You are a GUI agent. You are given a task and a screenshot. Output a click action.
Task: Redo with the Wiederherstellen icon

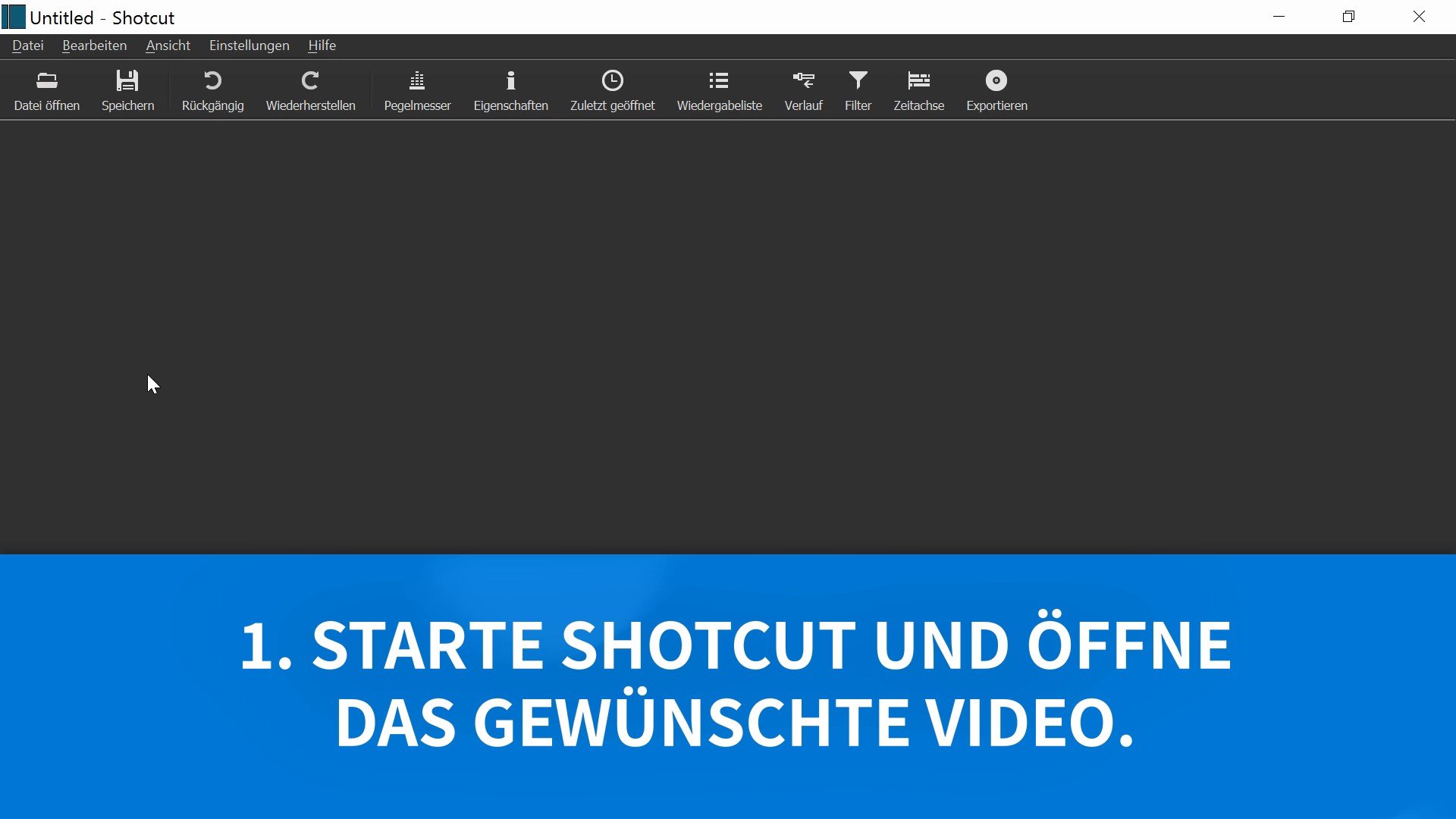[x=310, y=90]
